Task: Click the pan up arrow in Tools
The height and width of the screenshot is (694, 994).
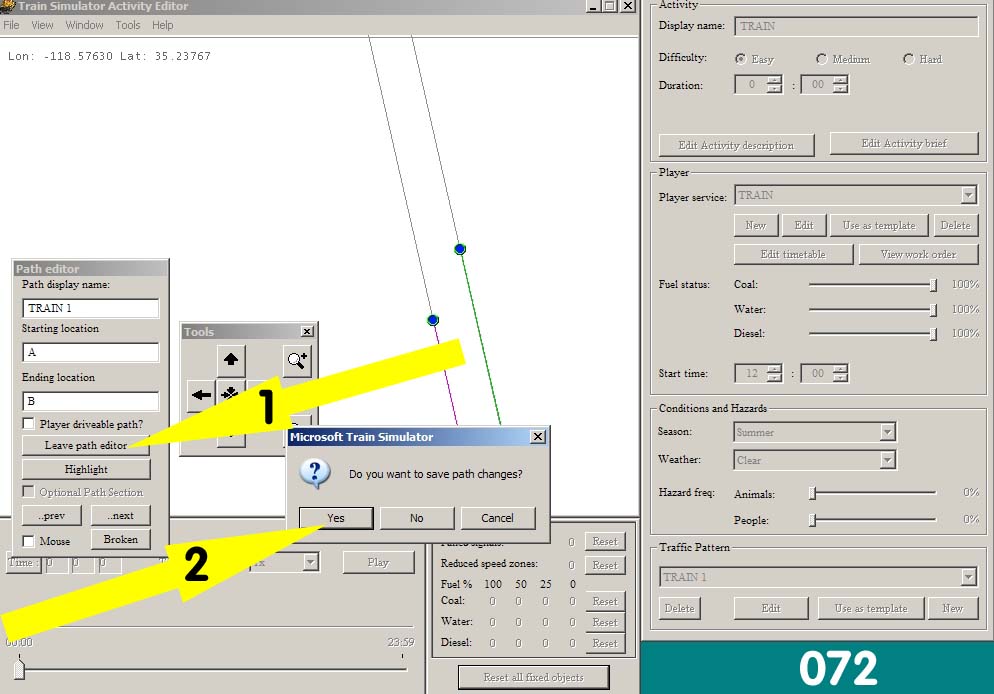Action: (231, 360)
